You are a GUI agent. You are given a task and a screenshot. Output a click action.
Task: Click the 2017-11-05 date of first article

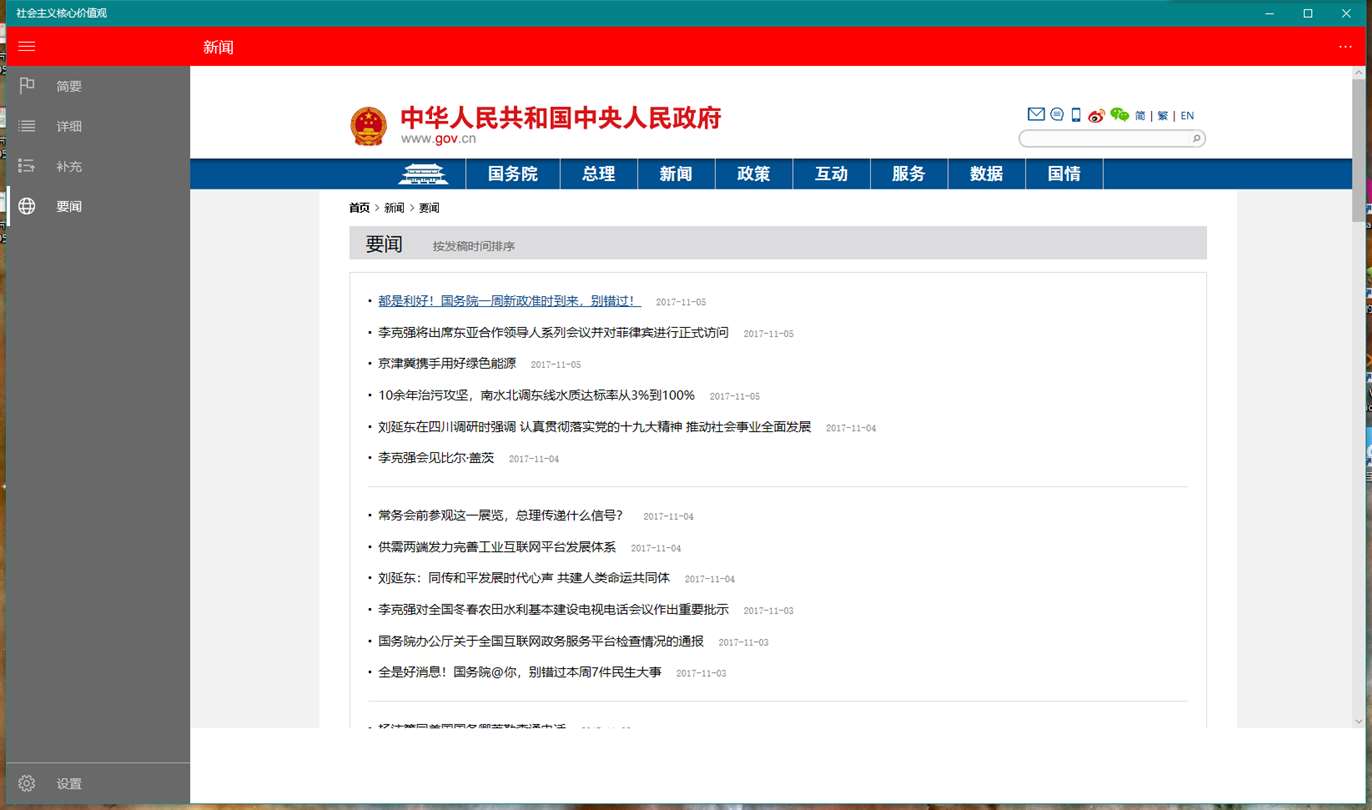(681, 302)
